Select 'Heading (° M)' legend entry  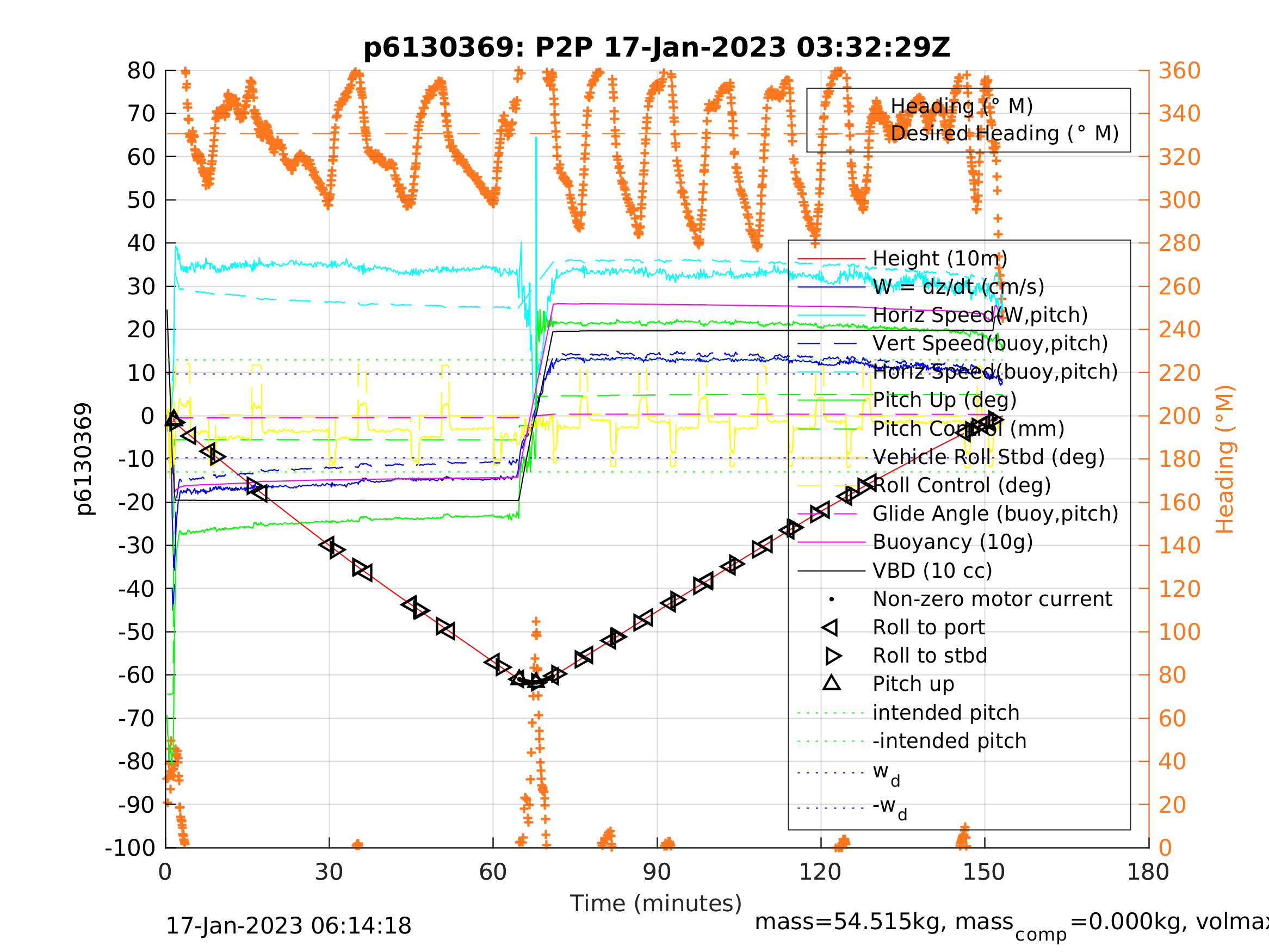click(x=962, y=106)
